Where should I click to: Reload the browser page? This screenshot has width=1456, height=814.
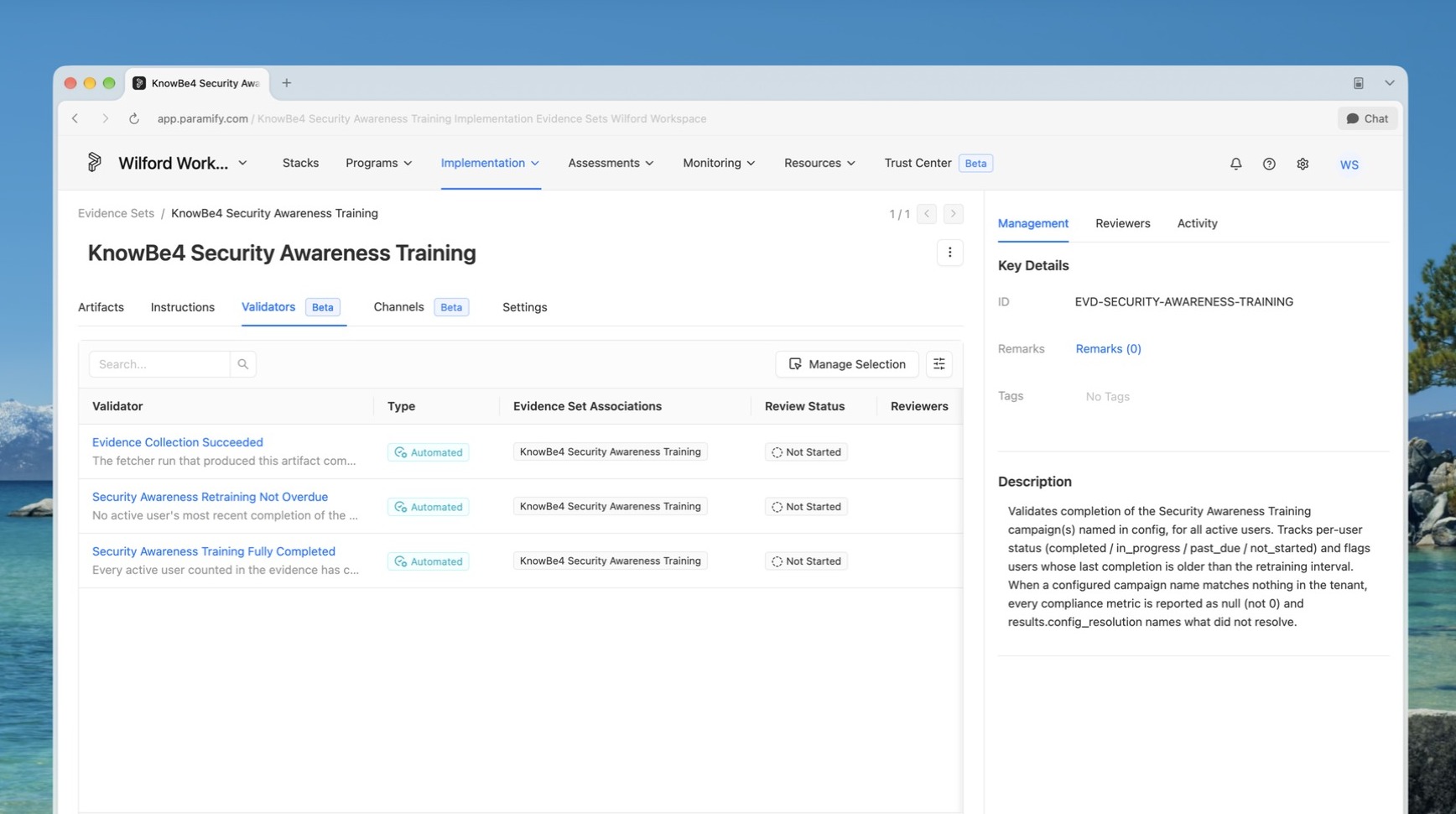pyautogui.click(x=133, y=119)
